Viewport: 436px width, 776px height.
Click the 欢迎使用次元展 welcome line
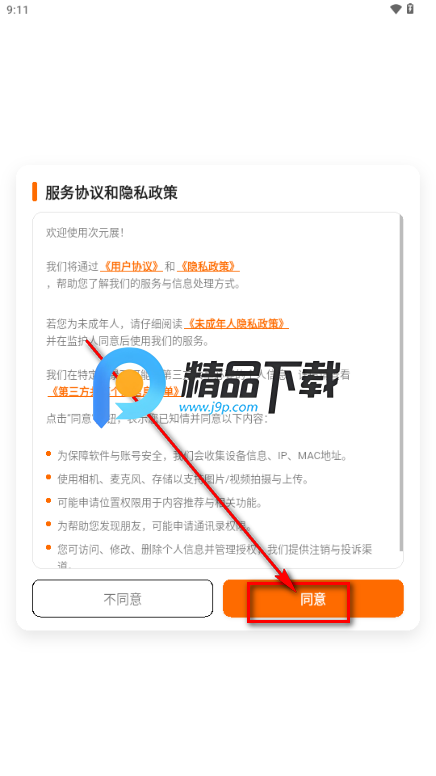pyautogui.click(x=85, y=233)
